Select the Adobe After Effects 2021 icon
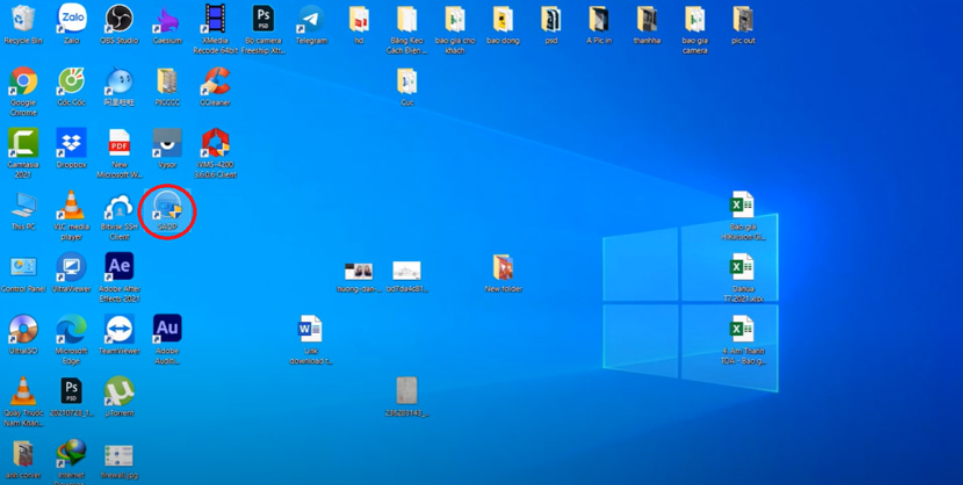 [119, 267]
